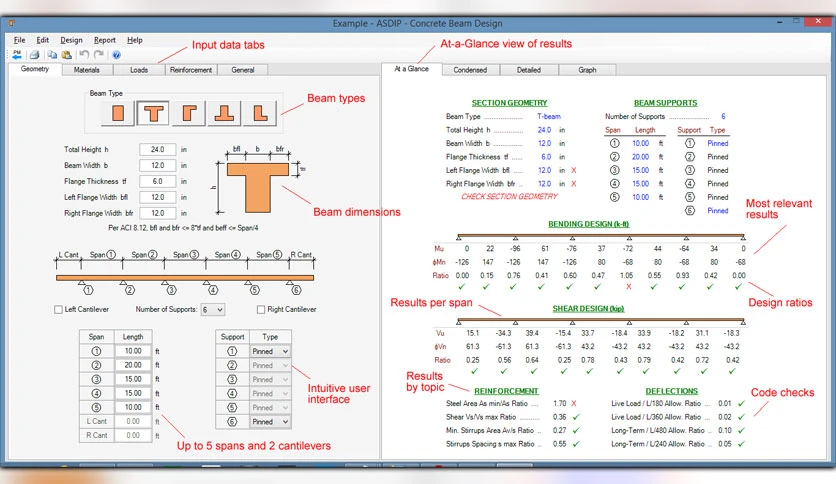Click the REINFORCEMENT heading in results
836x484 pixels.
point(506,391)
